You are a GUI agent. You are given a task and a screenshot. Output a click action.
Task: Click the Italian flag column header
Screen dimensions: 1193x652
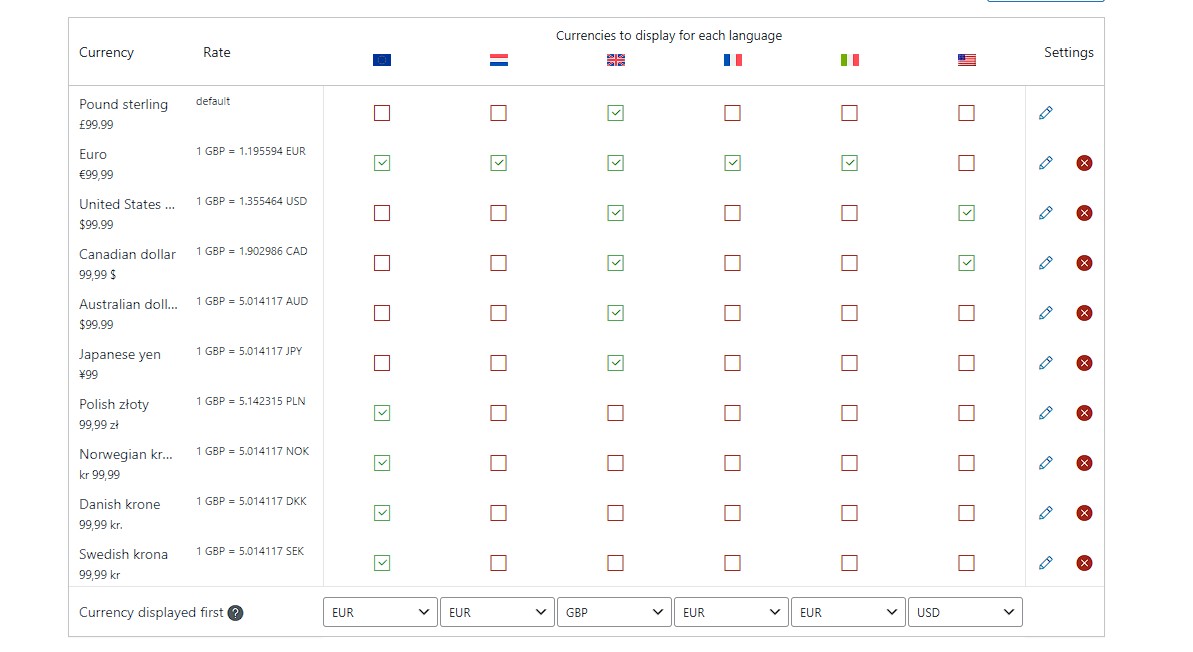(850, 60)
